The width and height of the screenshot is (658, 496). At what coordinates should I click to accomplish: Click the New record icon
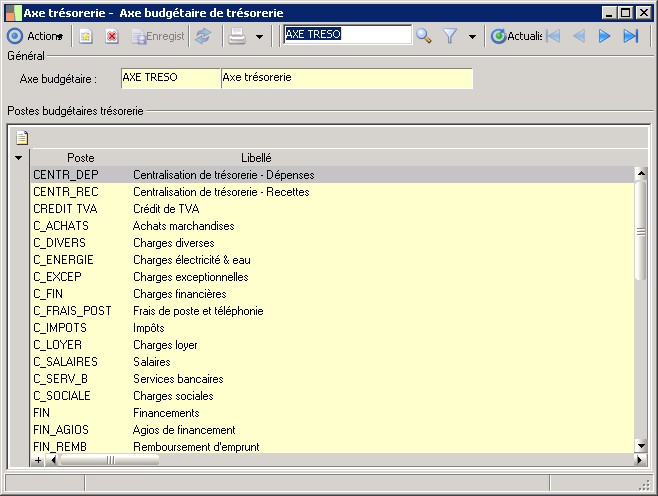tap(87, 36)
